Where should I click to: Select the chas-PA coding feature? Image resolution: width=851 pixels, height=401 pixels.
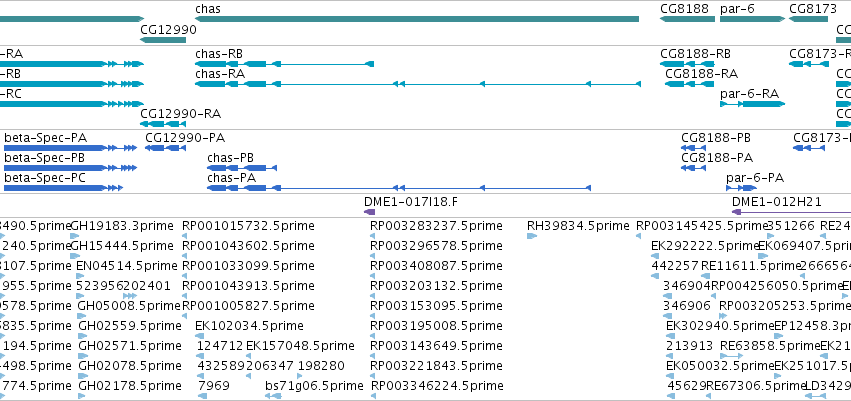[x=399, y=188]
